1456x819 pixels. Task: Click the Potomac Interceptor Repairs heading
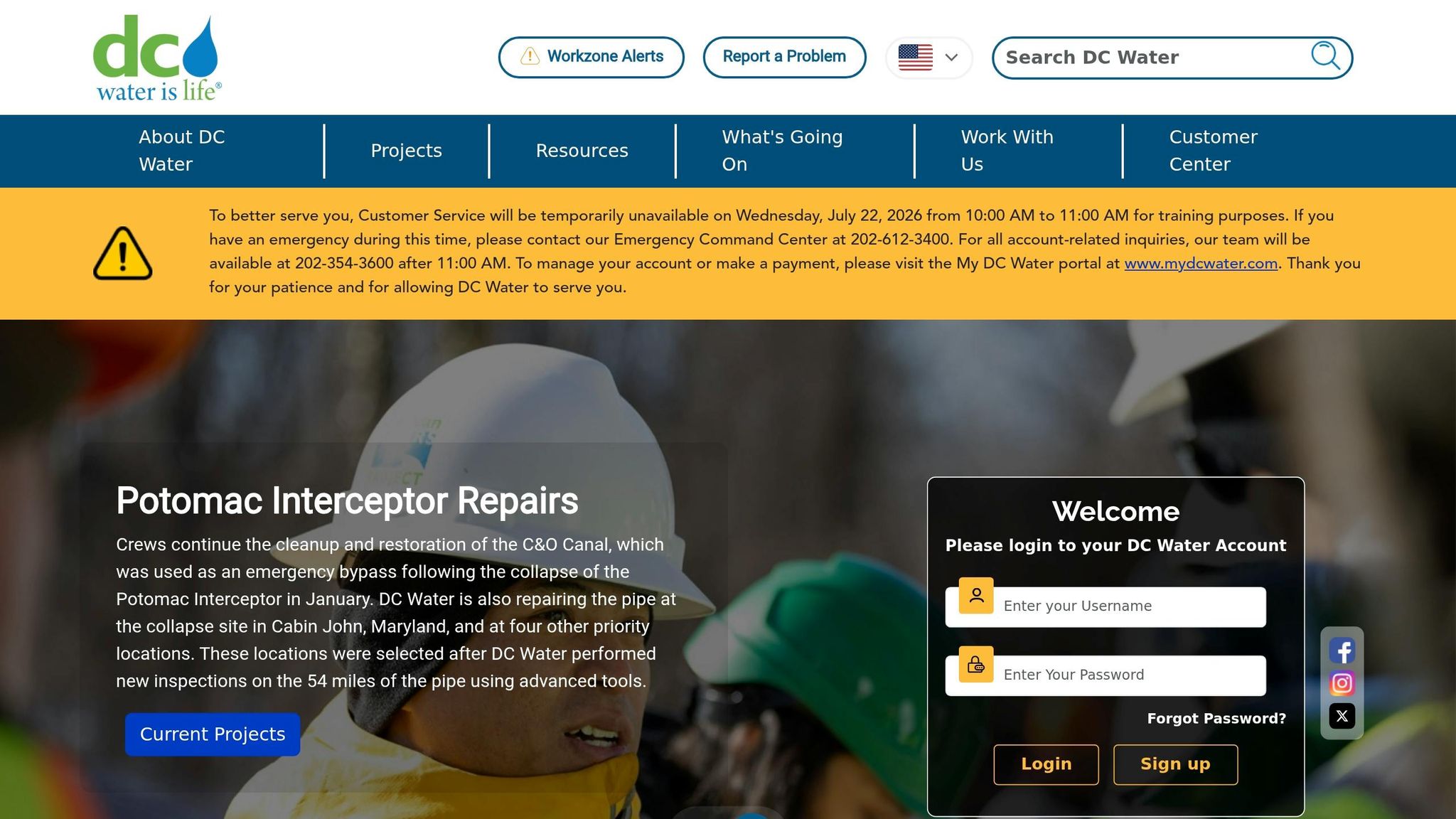tap(347, 500)
